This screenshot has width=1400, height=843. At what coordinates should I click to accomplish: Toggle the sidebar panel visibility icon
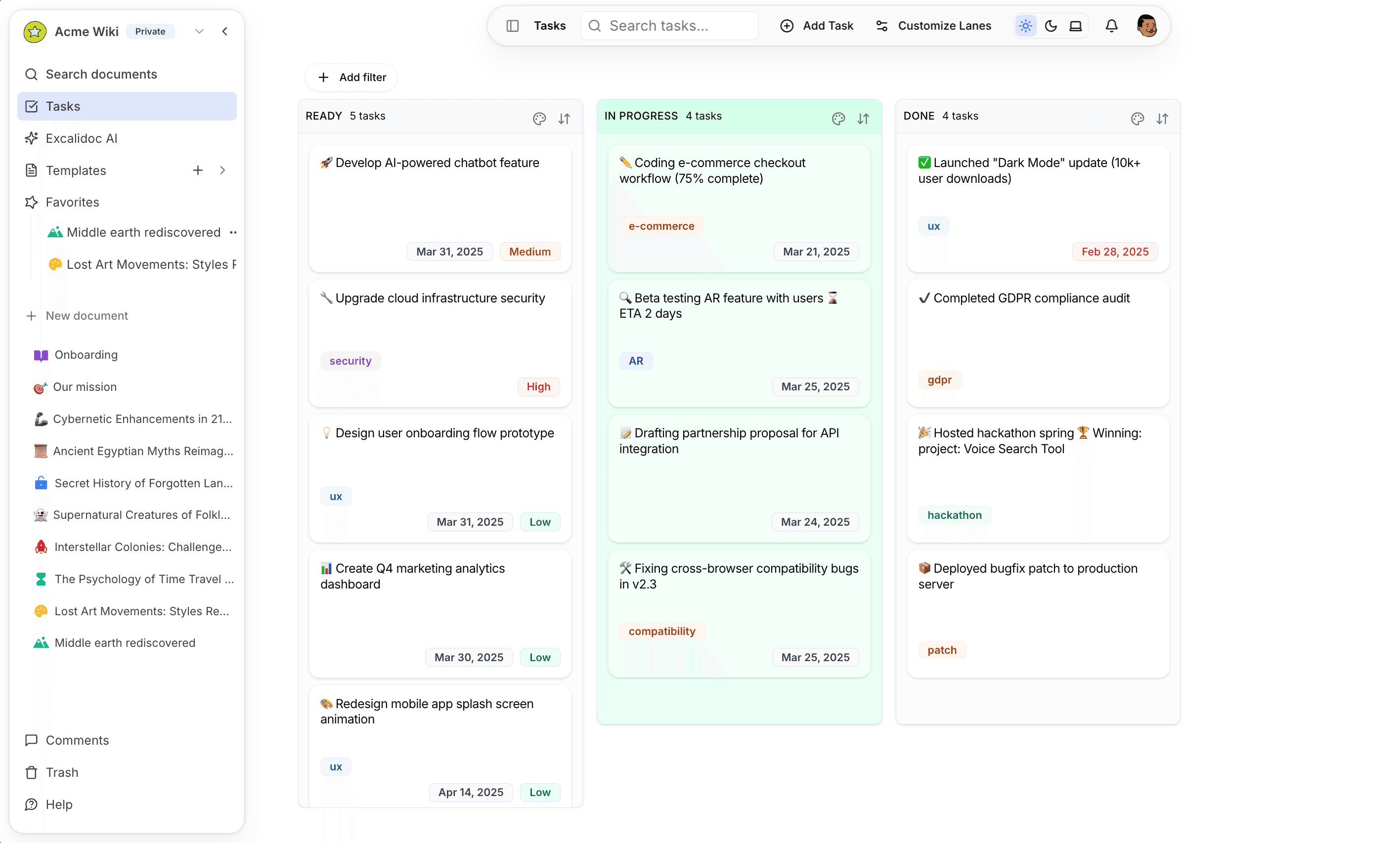click(x=512, y=26)
